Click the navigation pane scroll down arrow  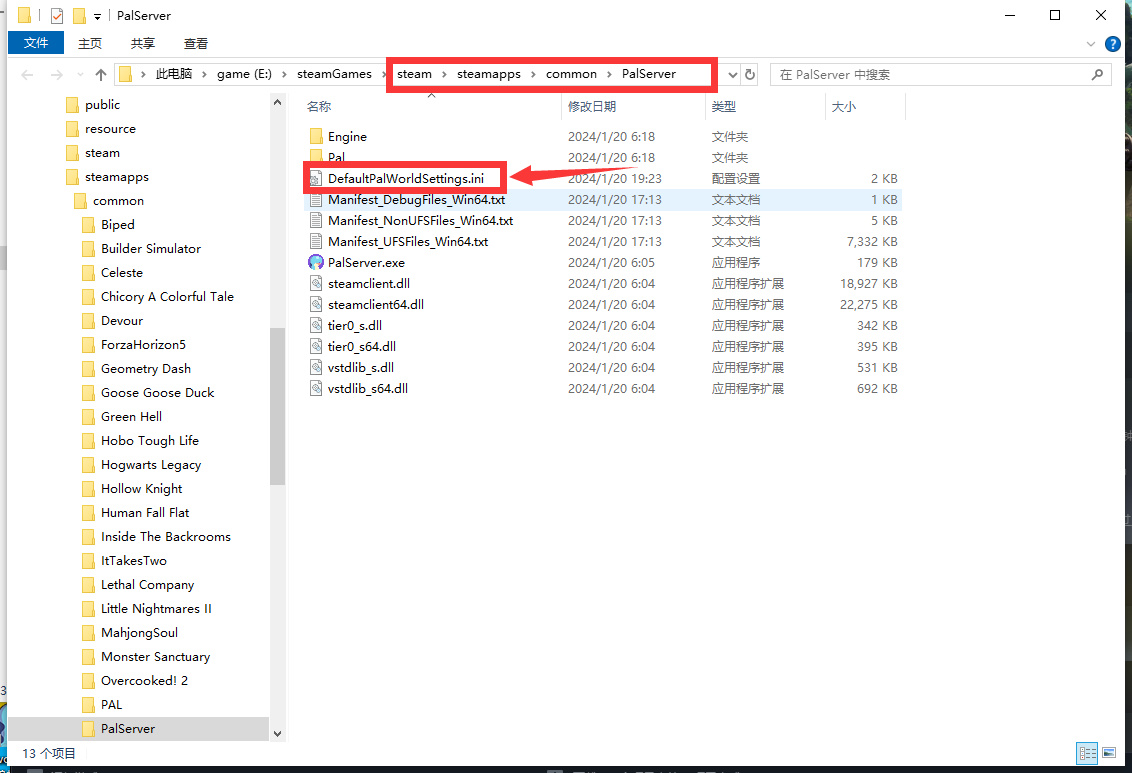(278, 734)
